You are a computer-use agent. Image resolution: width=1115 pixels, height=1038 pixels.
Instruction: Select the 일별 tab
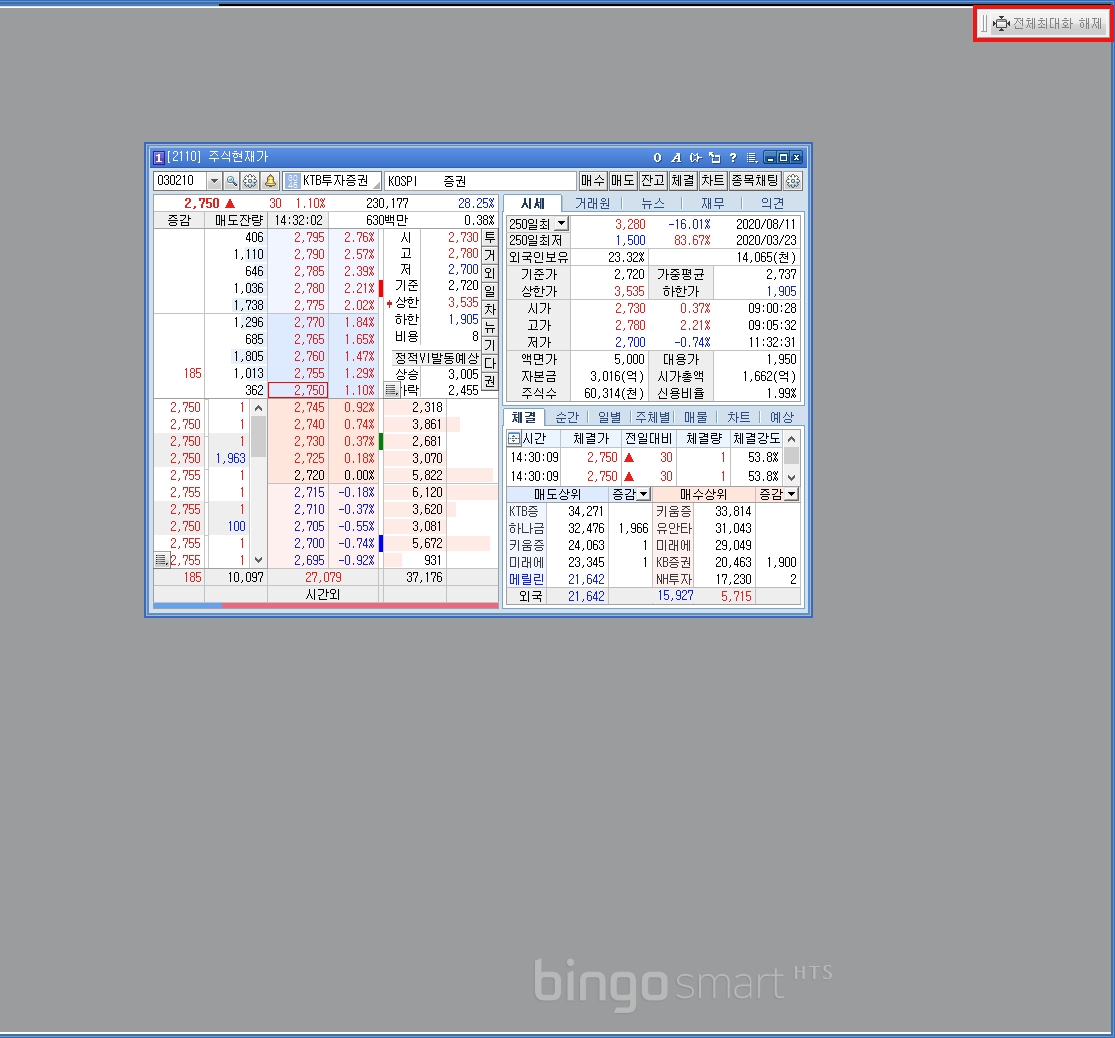609,417
